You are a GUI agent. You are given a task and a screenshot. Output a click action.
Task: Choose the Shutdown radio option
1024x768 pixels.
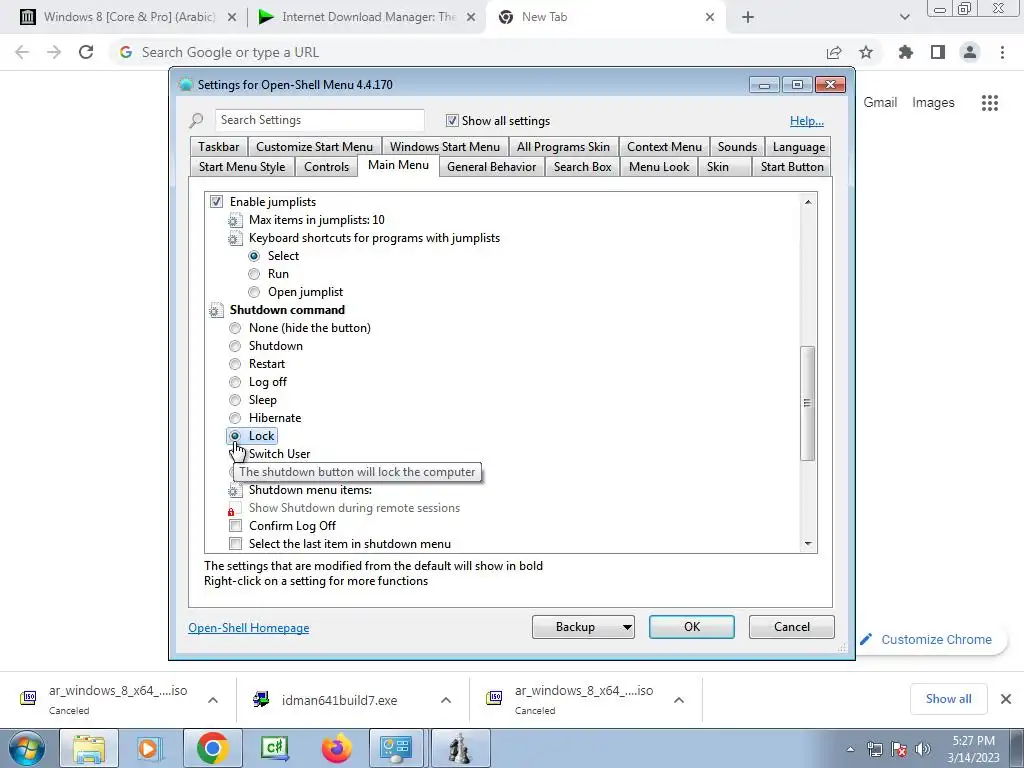coord(235,346)
